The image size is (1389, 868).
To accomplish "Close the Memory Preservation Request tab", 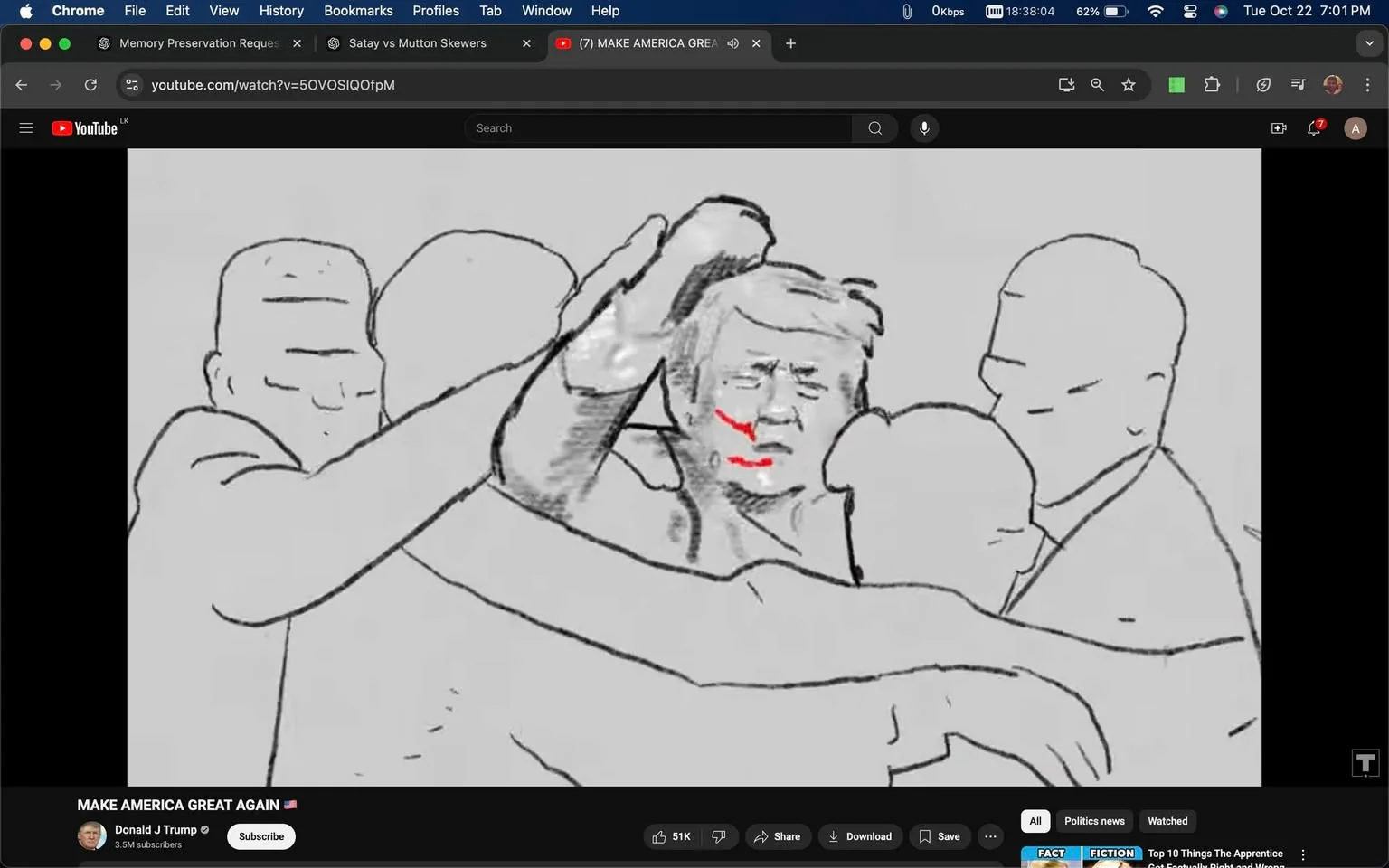I will click(297, 43).
